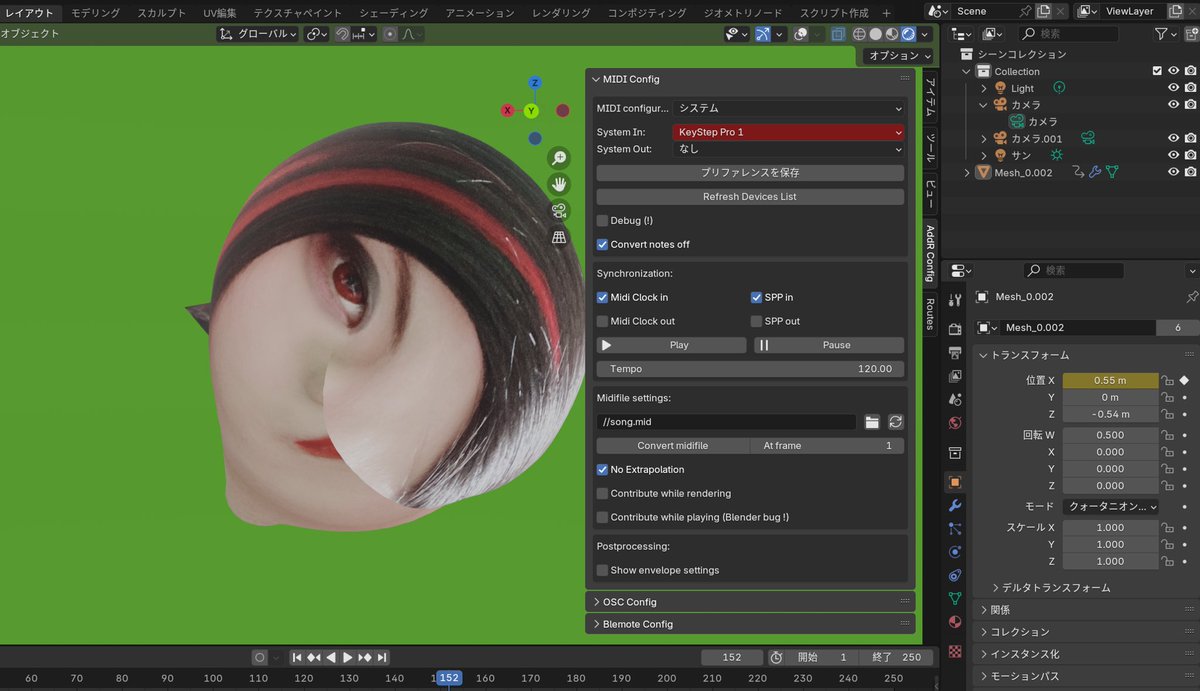Click reload icon beside //song.mid field

pos(896,422)
